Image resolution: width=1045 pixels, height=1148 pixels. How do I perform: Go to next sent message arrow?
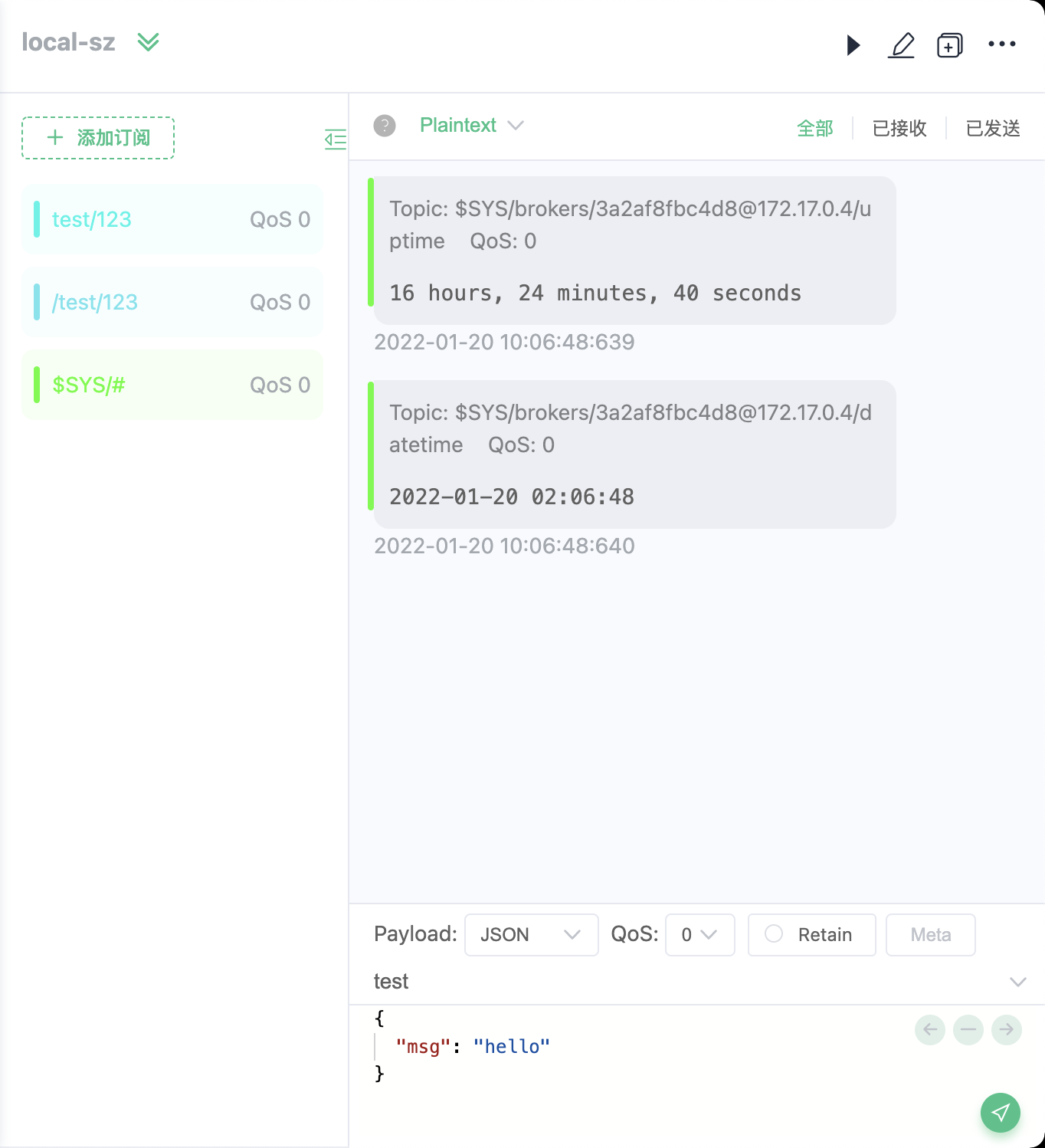pyautogui.click(x=1007, y=1029)
